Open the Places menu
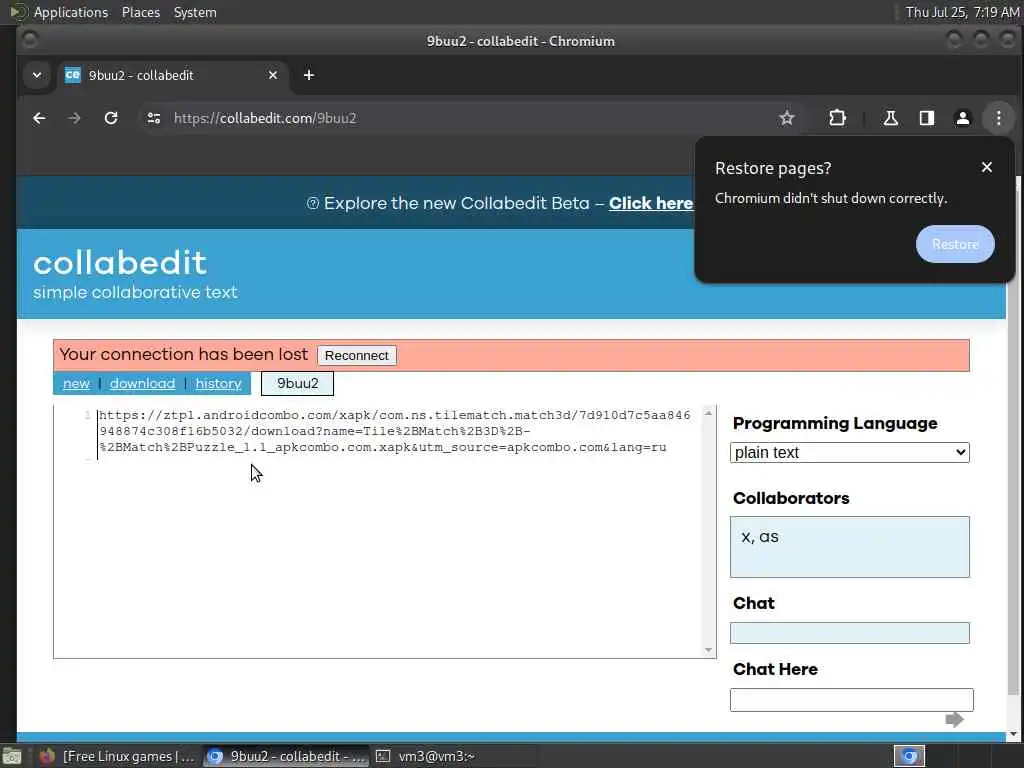The image size is (1024, 768). point(141,12)
